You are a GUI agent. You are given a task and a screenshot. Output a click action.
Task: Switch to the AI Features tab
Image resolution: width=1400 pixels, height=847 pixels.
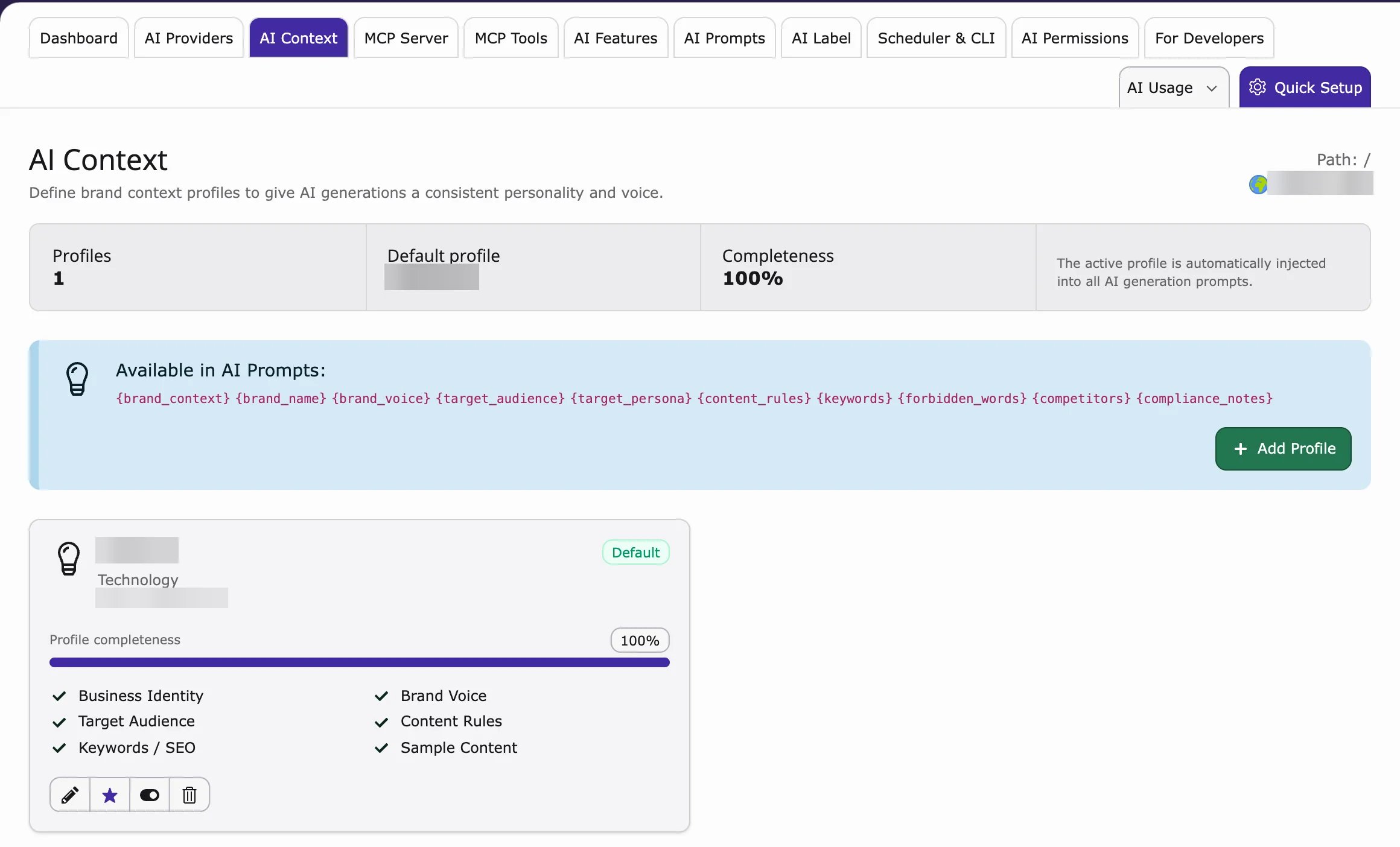click(x=616, y=38)
